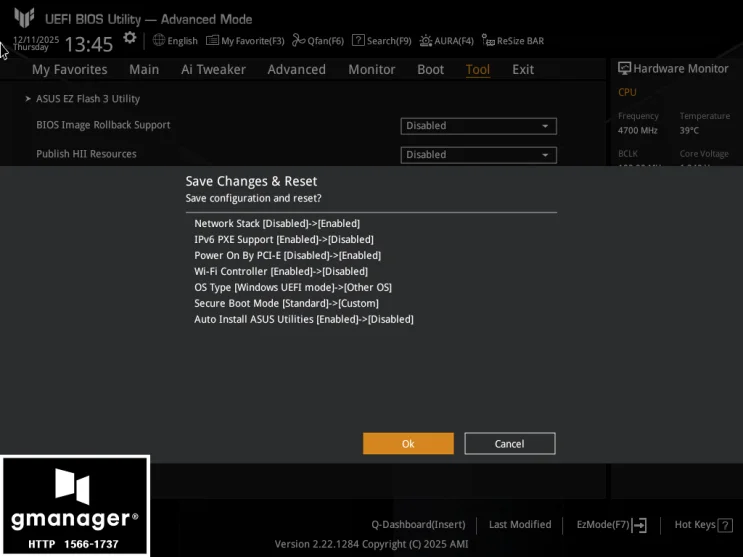Open My Favorite(F3) list

point(245,41)
